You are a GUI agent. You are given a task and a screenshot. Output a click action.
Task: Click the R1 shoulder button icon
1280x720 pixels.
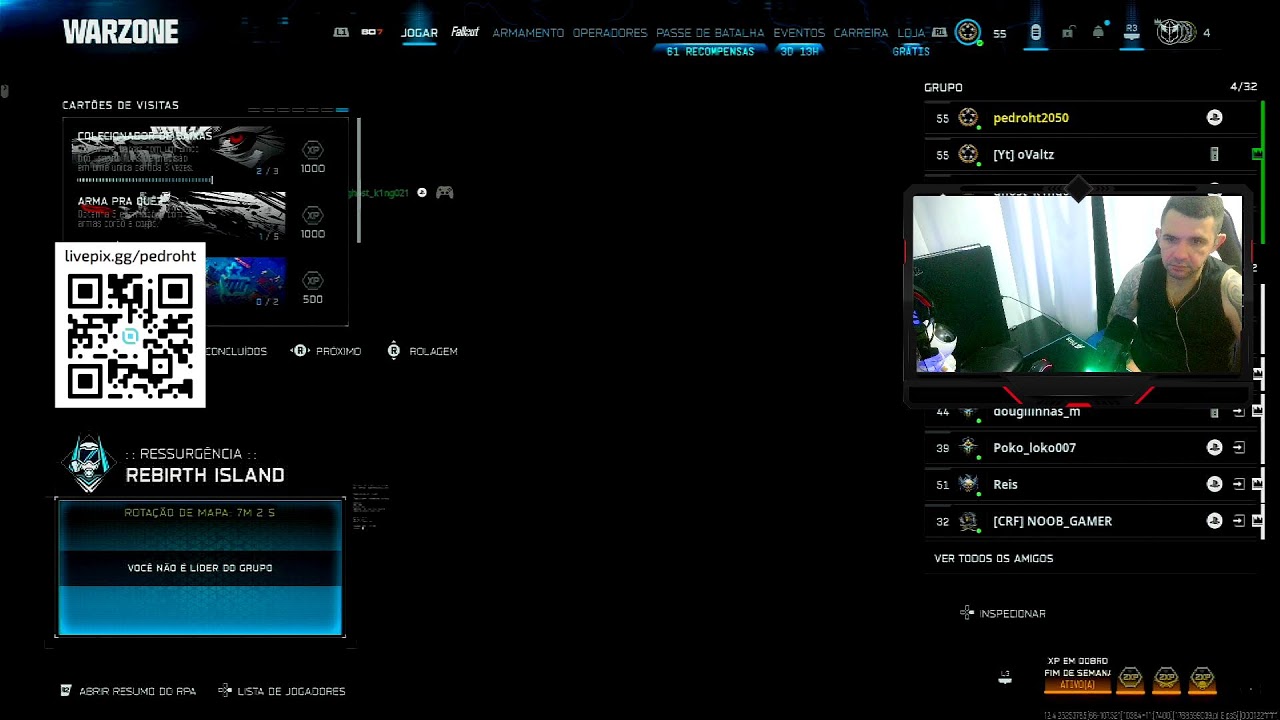[939, 33]
